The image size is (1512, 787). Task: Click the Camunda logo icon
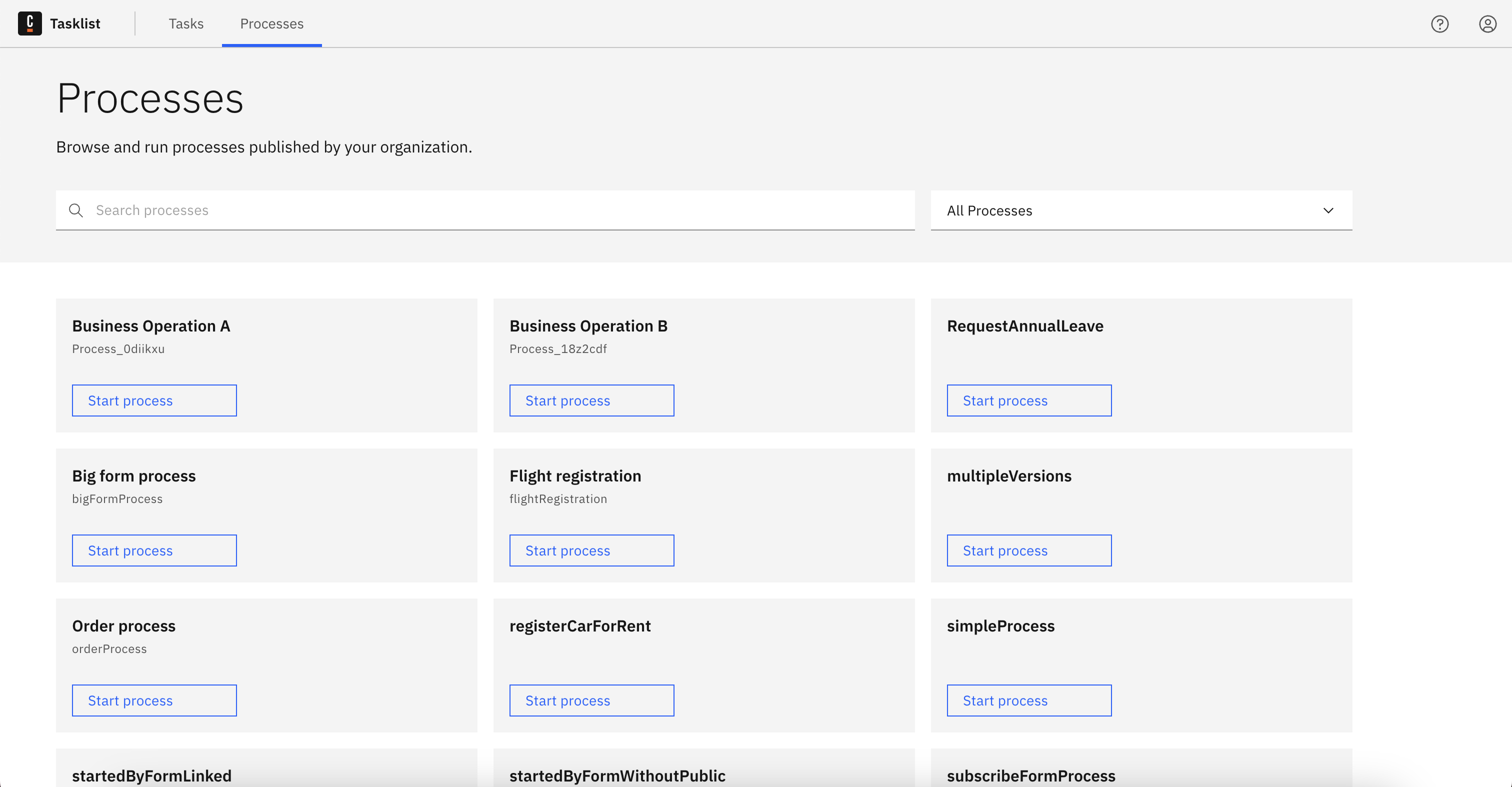pos(30,23)
